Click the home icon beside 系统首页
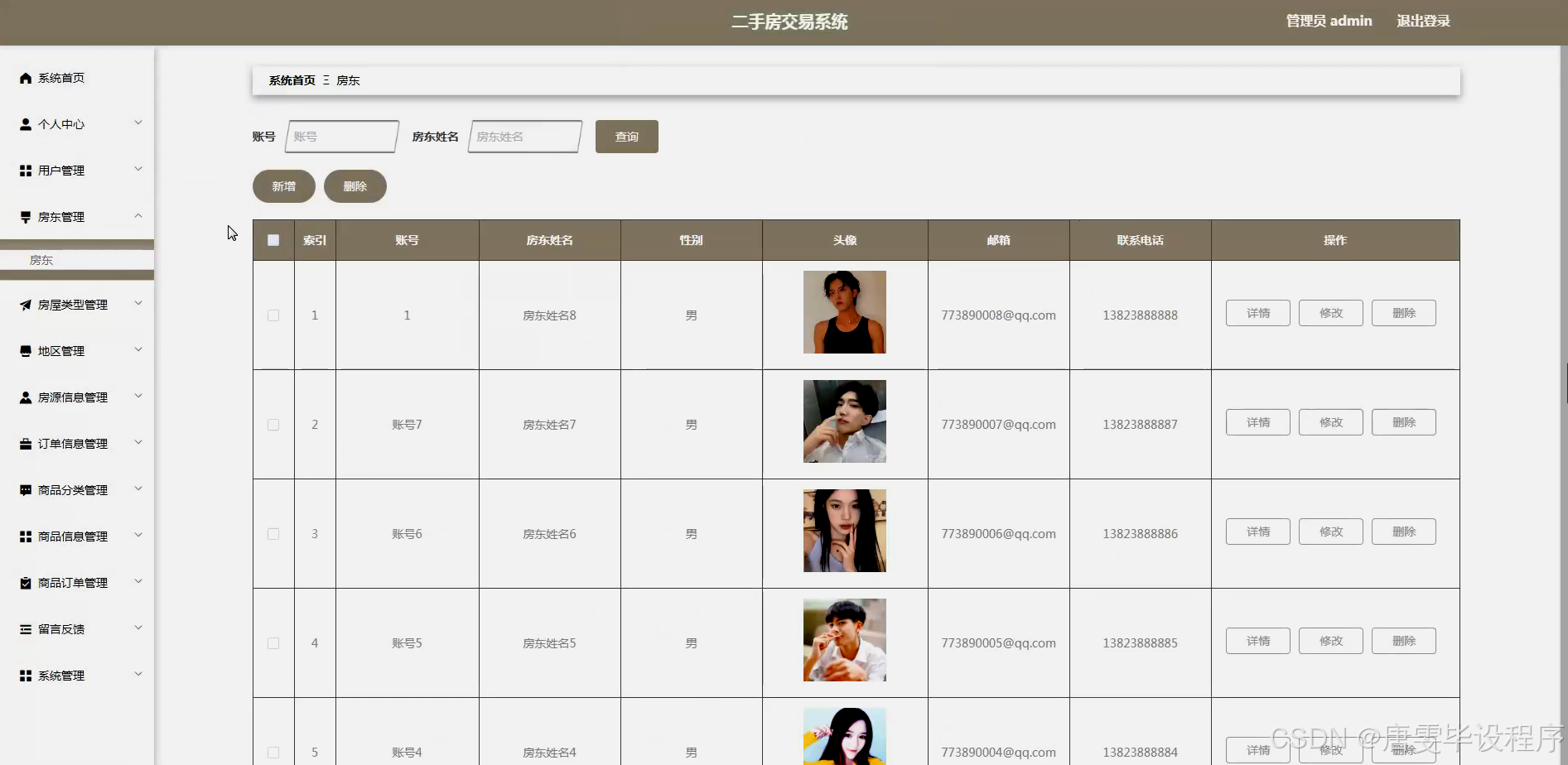 point(26,78)
